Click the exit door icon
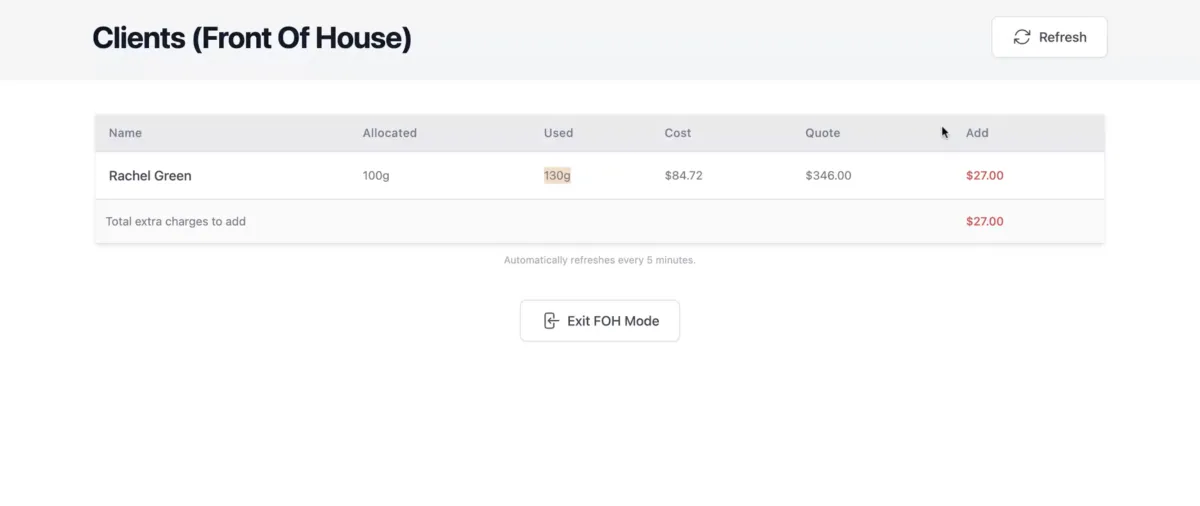This screenshot has width=1200, height=506. [x=550, y=321]
